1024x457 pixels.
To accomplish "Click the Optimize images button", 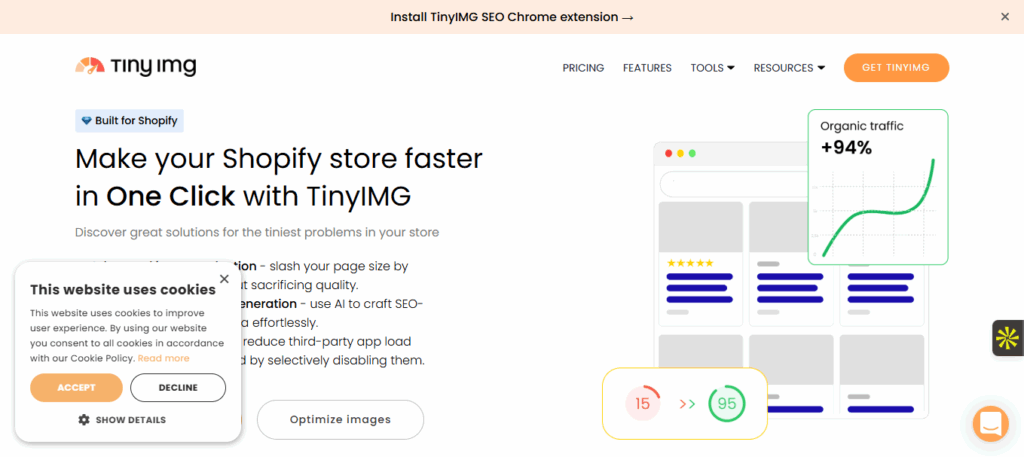I will [340, 419].
